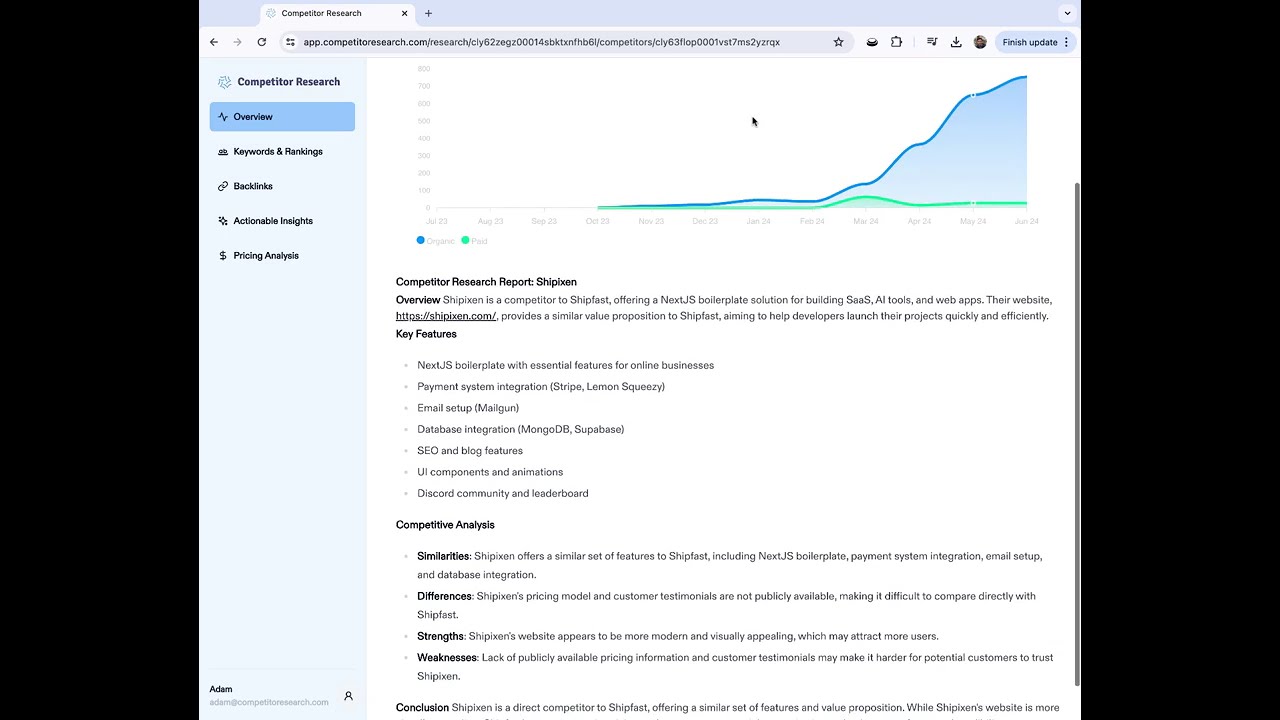This screenshot has width=1280, height=720.
Task: Open the media controls toolbar icon
Action: pyautogui.click(x=932, y=42)
